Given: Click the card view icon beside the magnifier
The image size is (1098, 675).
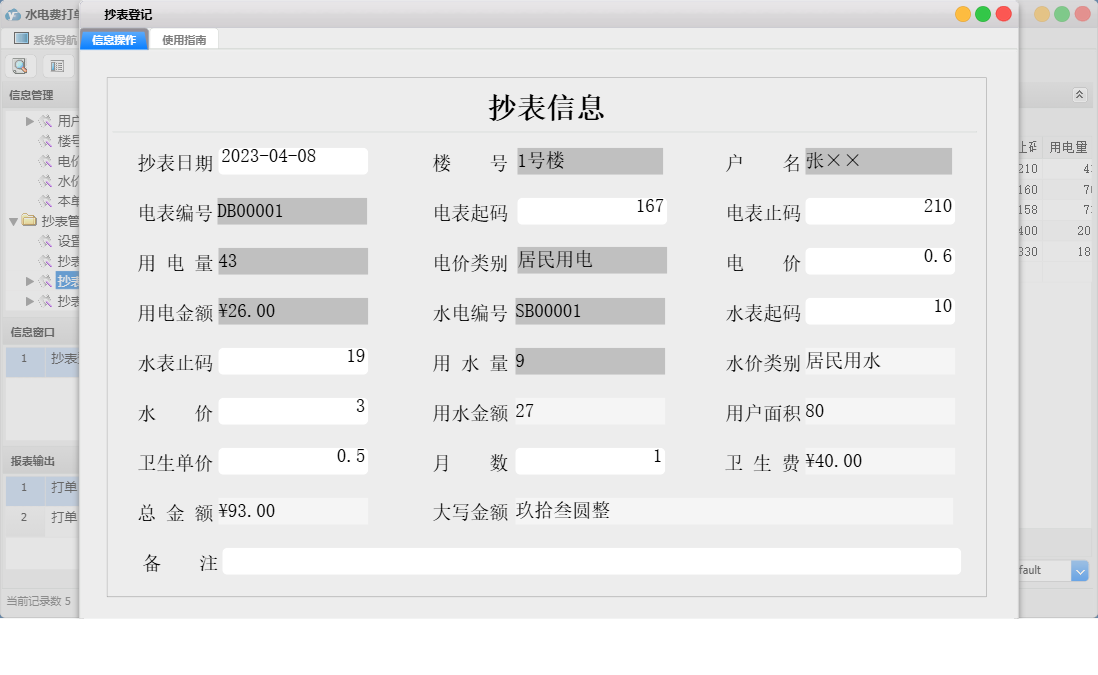Looking at the screenshot, I should click(56, 66).
